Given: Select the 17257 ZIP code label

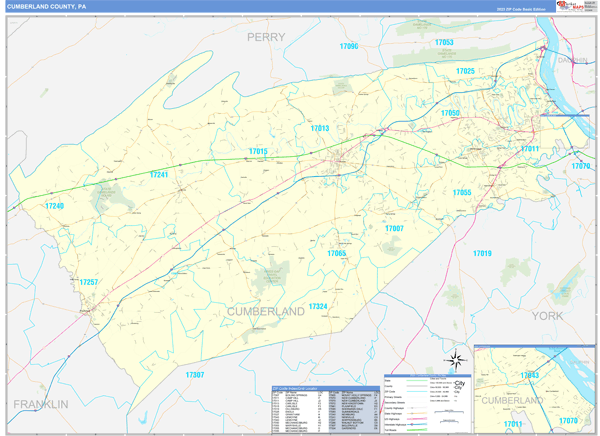Looking at the screenshot, I should pos(89,283).
